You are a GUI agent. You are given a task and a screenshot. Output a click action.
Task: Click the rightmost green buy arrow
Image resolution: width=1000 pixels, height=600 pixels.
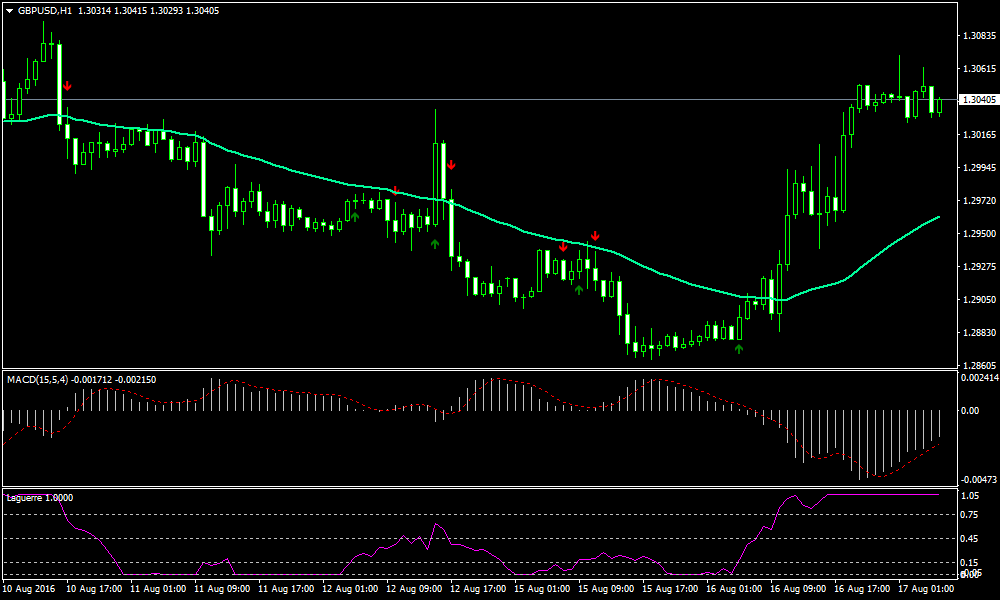click(x=739, y=349)
